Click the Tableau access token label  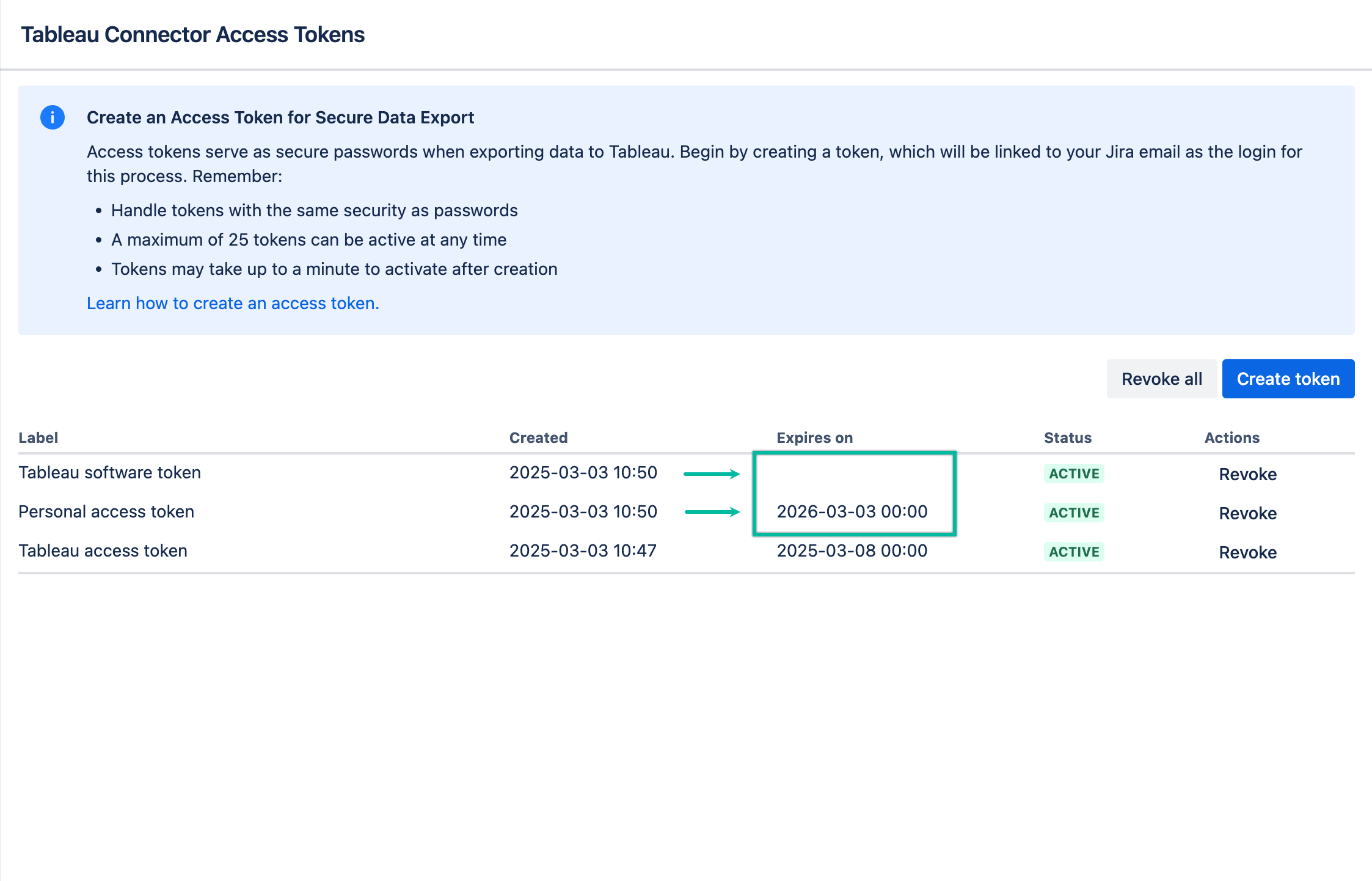103,550
